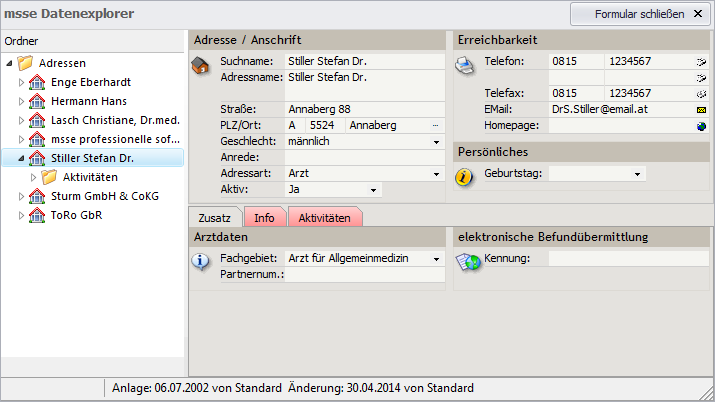Expand the Lasch Christiane node
The image size is (715, 402).
[21, 120]
